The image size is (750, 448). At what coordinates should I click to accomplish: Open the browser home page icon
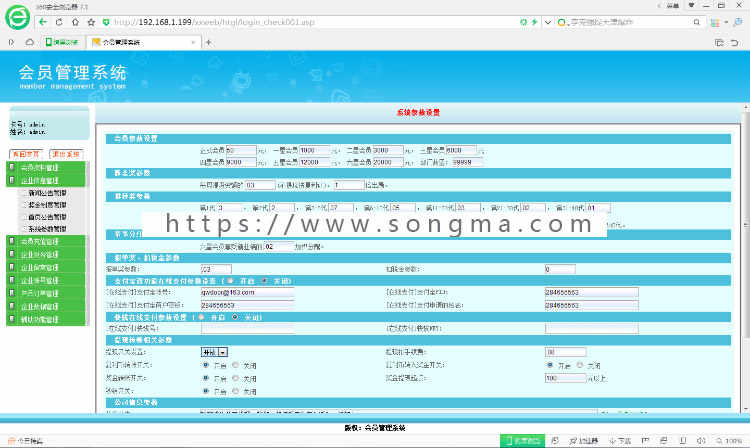(x=75, y=22)
